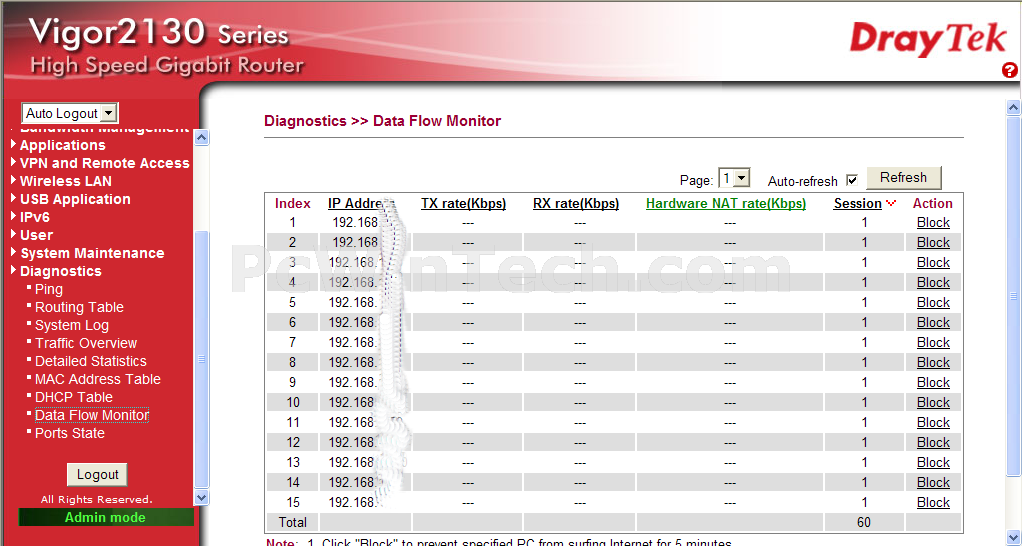Block the host in index row 11
The height and width of the screenshot is (546, 1022).
[933, 423]
